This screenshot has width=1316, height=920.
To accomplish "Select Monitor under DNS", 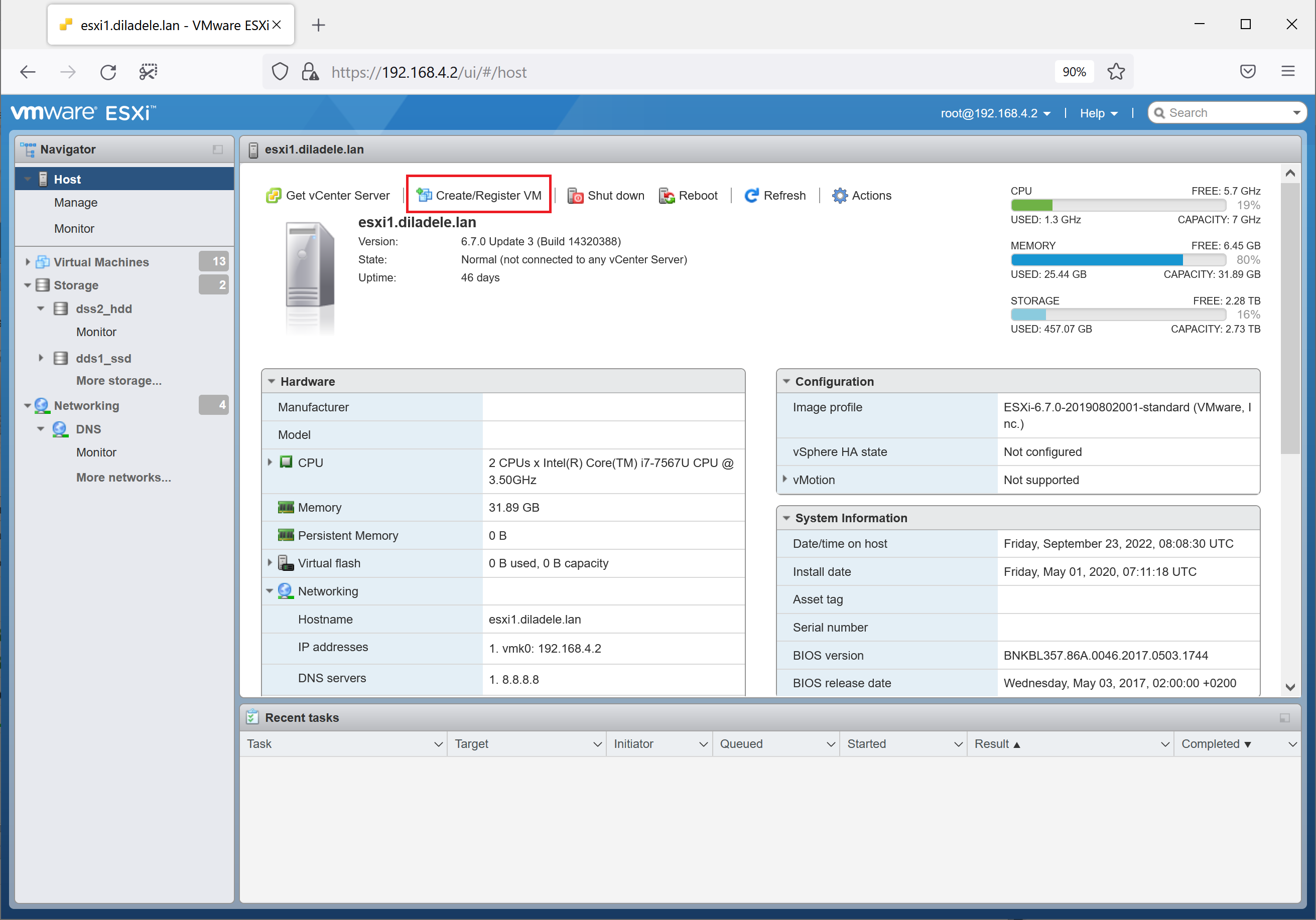I will [x=96, y=452].
